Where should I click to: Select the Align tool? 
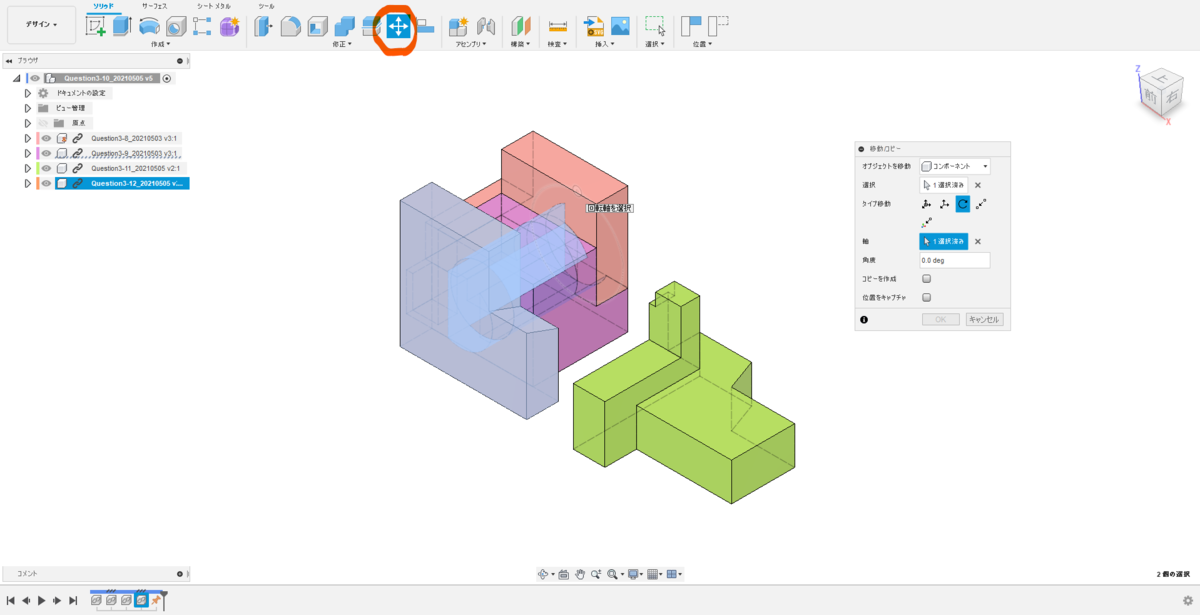click(425, 27)
